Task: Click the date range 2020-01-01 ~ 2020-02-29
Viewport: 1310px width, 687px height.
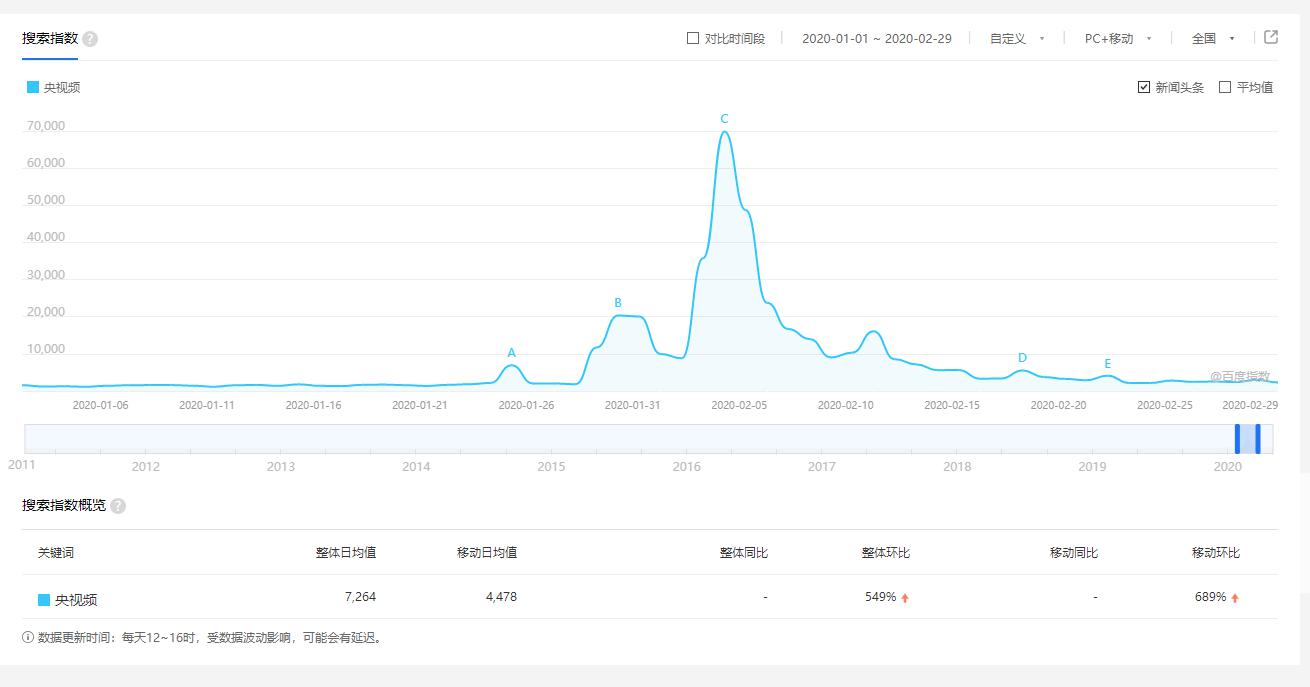Action: point(876,39)
